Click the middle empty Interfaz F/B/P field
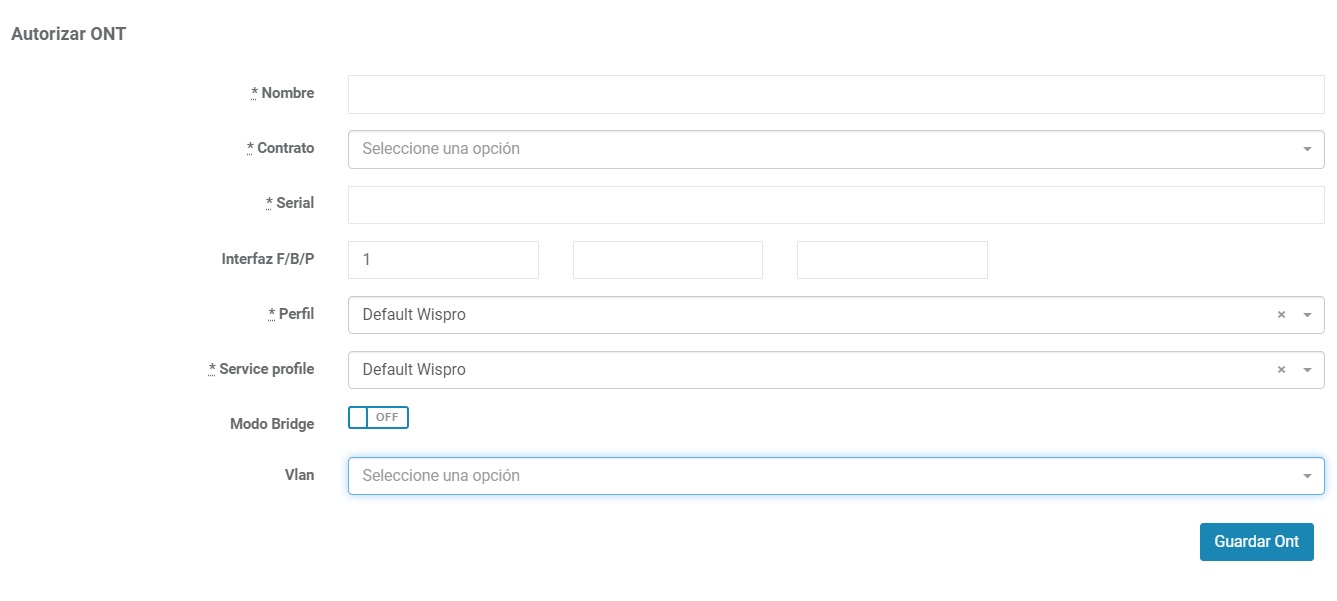Image resolution: width=1337 pixels, height=601 pixels. tap(668, 260)
